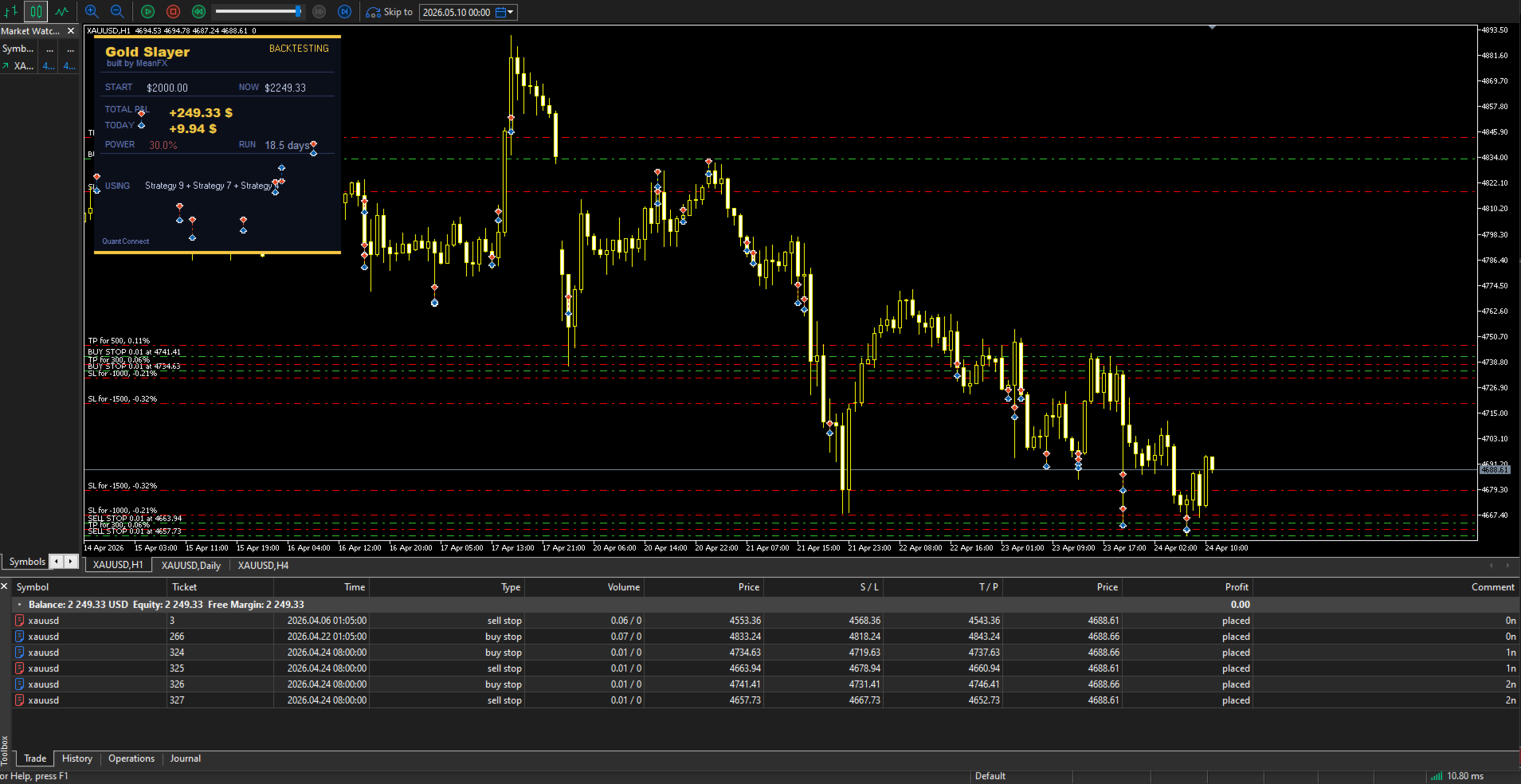The width and height of the screenshot is (1521, 784).
Task: Zoom out of the chart
Action: click(x=117, y=11)
